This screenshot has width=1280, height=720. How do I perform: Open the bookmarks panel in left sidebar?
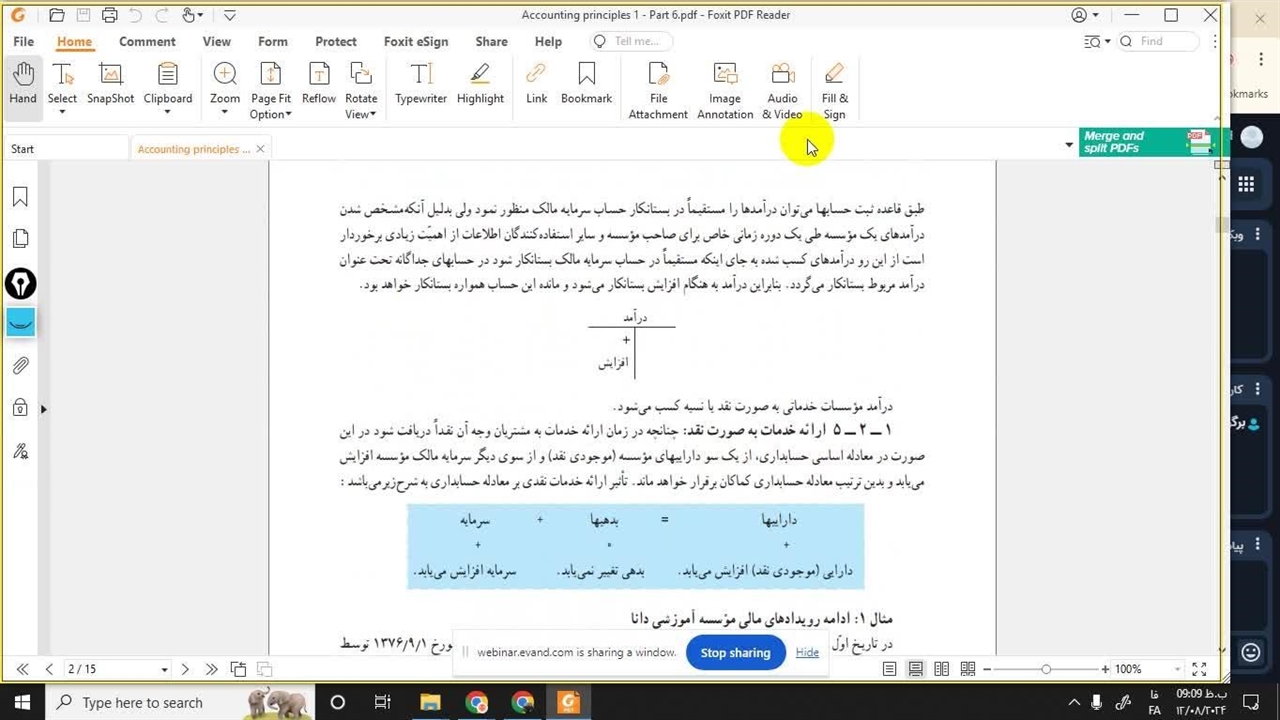[20, 197]
